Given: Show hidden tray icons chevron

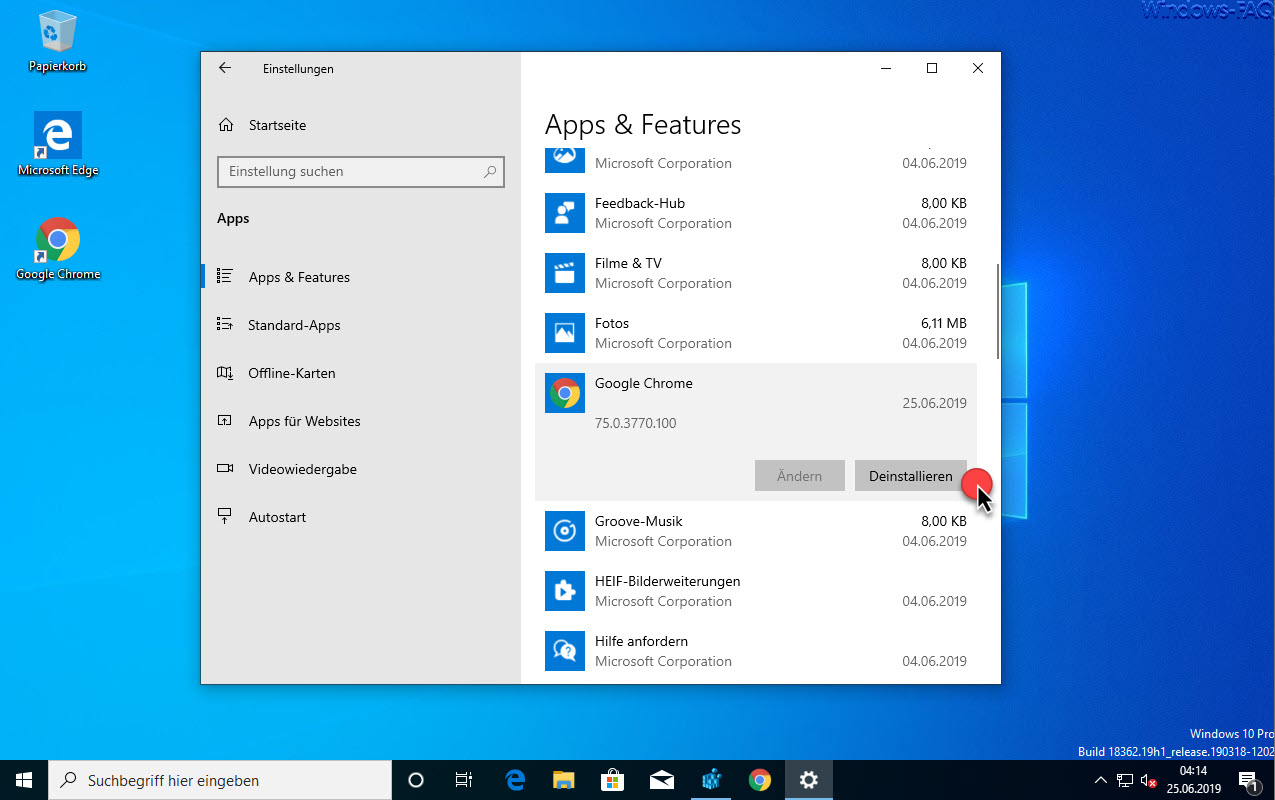Looking at the screenshot, I should 1101,780.
